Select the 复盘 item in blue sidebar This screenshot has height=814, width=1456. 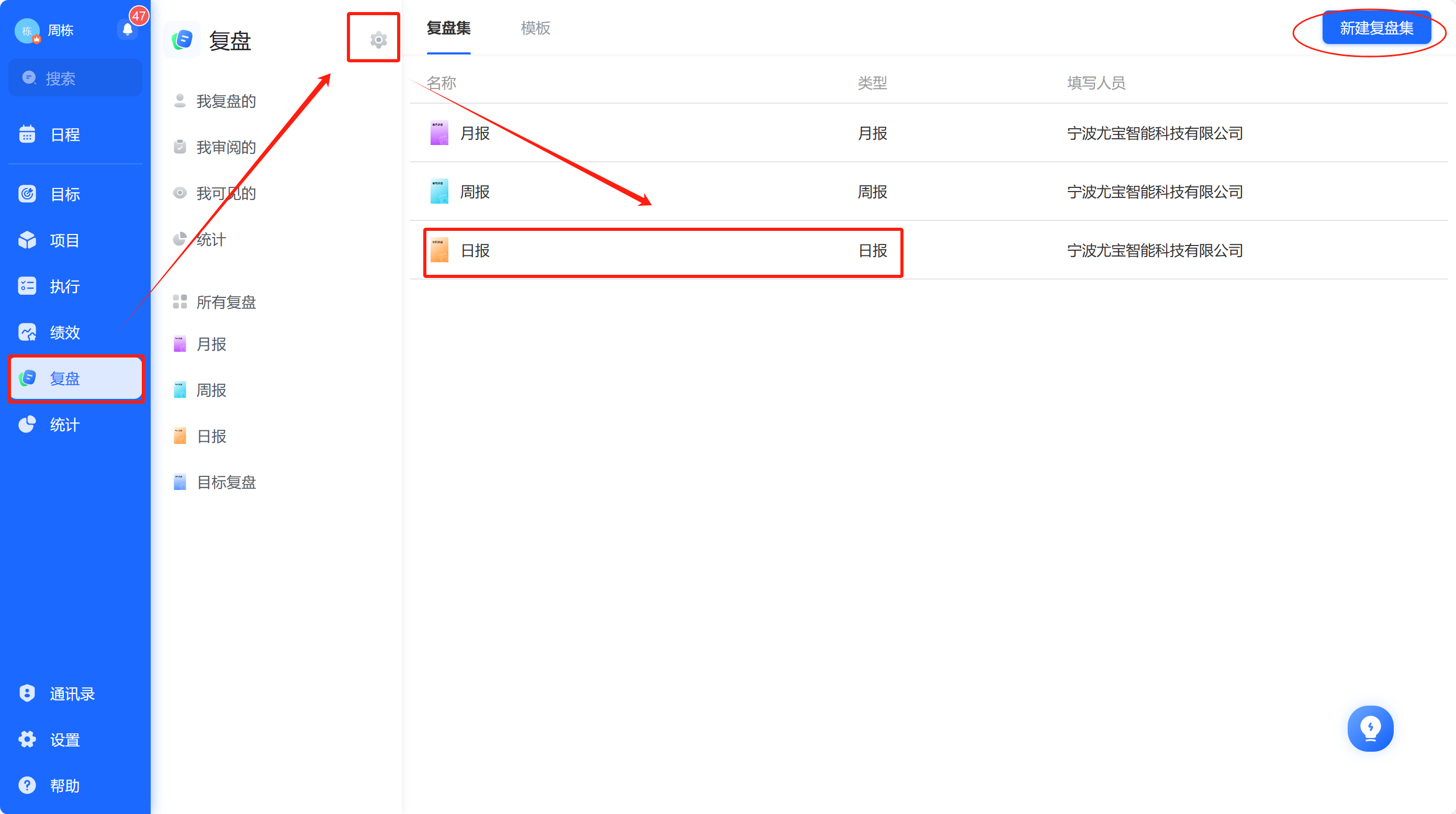[75, 378]
